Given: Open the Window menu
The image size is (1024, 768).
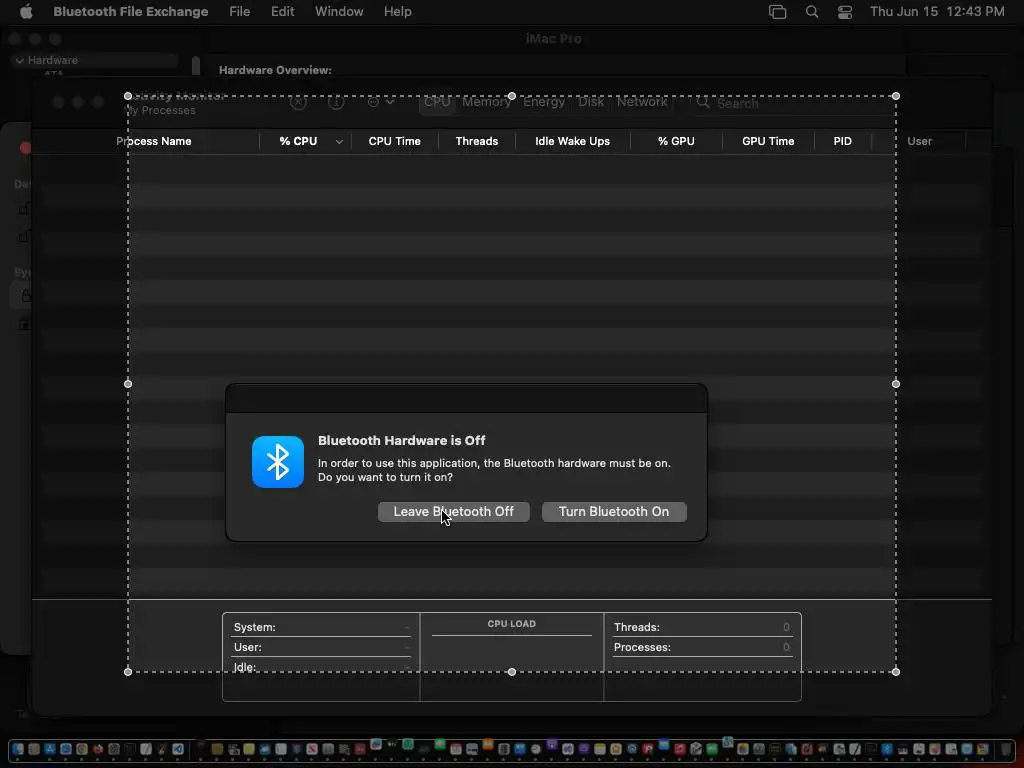Looking at the screenshot, I should tap(339, 11).
